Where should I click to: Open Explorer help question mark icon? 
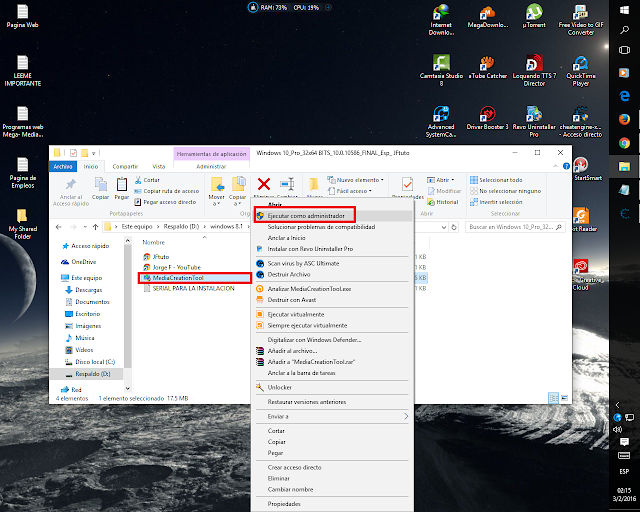(x=566, y=166)
